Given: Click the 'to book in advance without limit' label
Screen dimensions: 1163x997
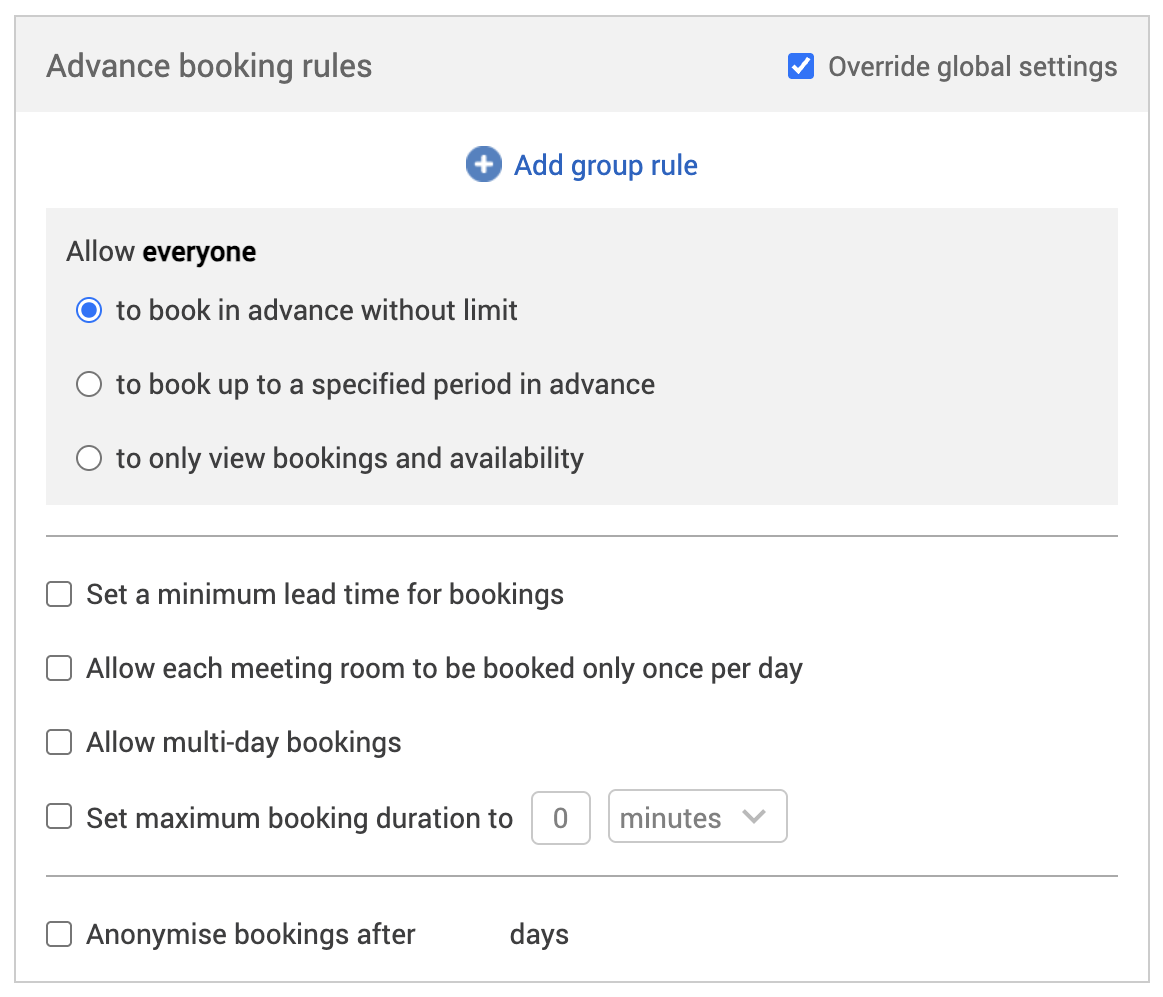Looking at the screenshot, I should click(316, 311).
